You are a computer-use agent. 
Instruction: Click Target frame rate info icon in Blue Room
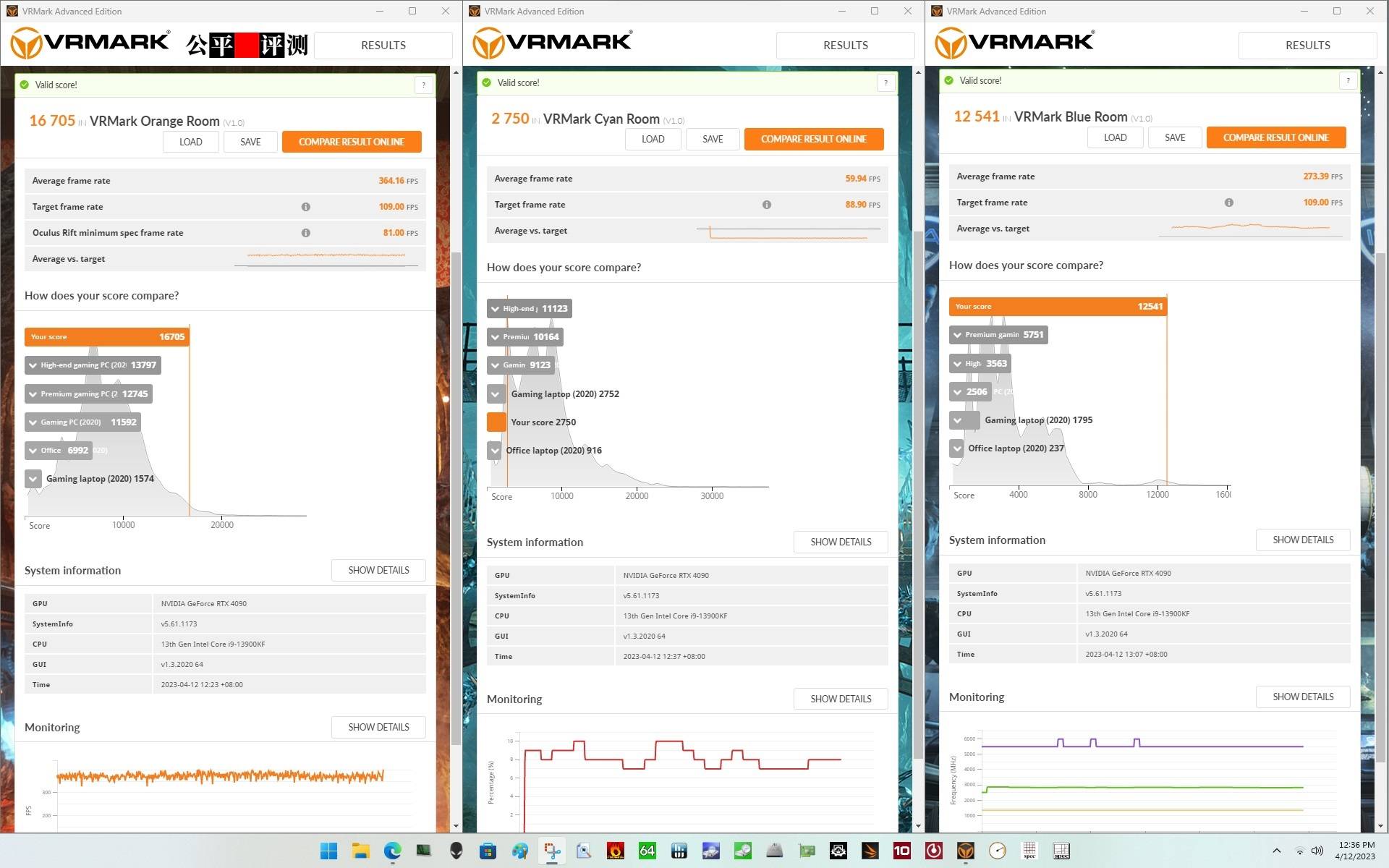[1229, 203]
